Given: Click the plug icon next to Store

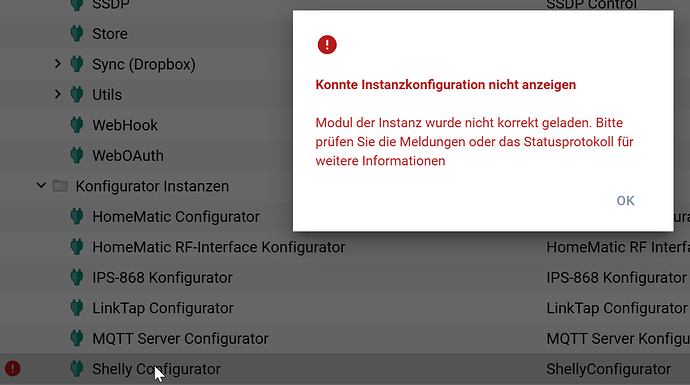Looking at the screenshot, I should coord(77,33).
